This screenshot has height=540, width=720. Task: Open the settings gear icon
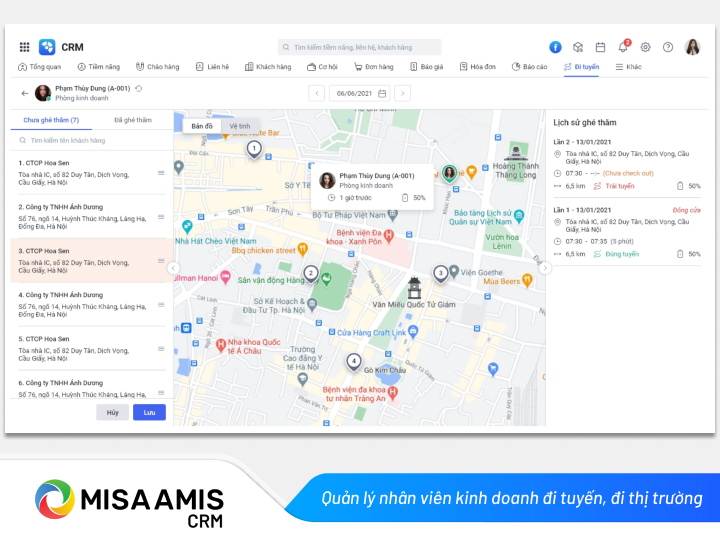pyautogui.click(x=645, y=47)
